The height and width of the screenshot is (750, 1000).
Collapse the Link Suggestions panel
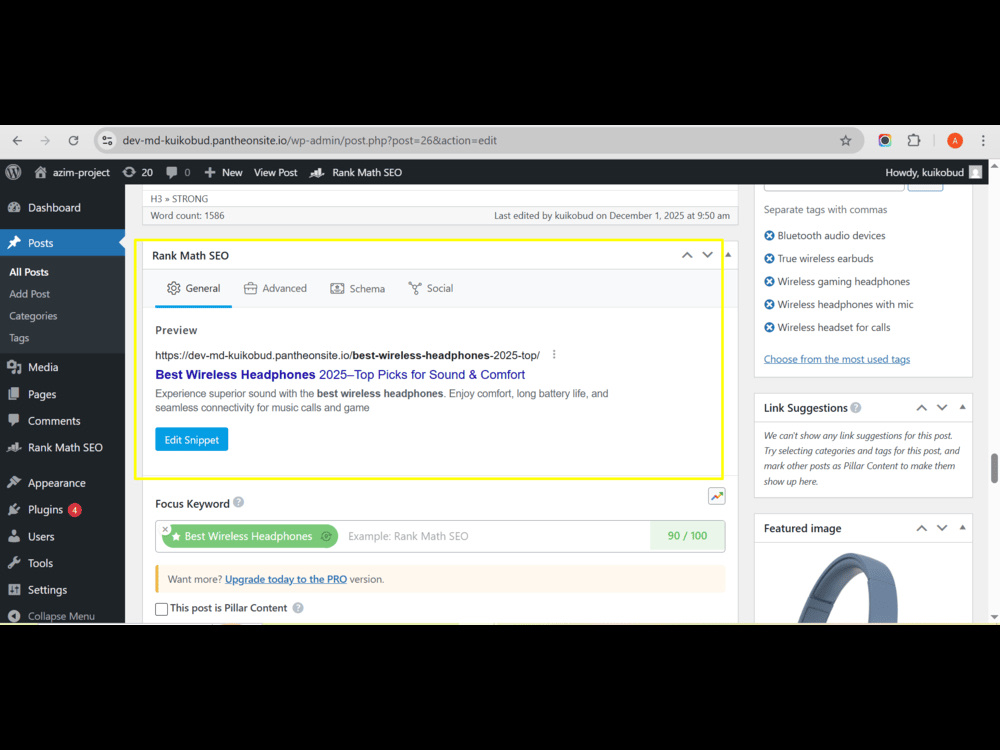click(x=962, y=408)
